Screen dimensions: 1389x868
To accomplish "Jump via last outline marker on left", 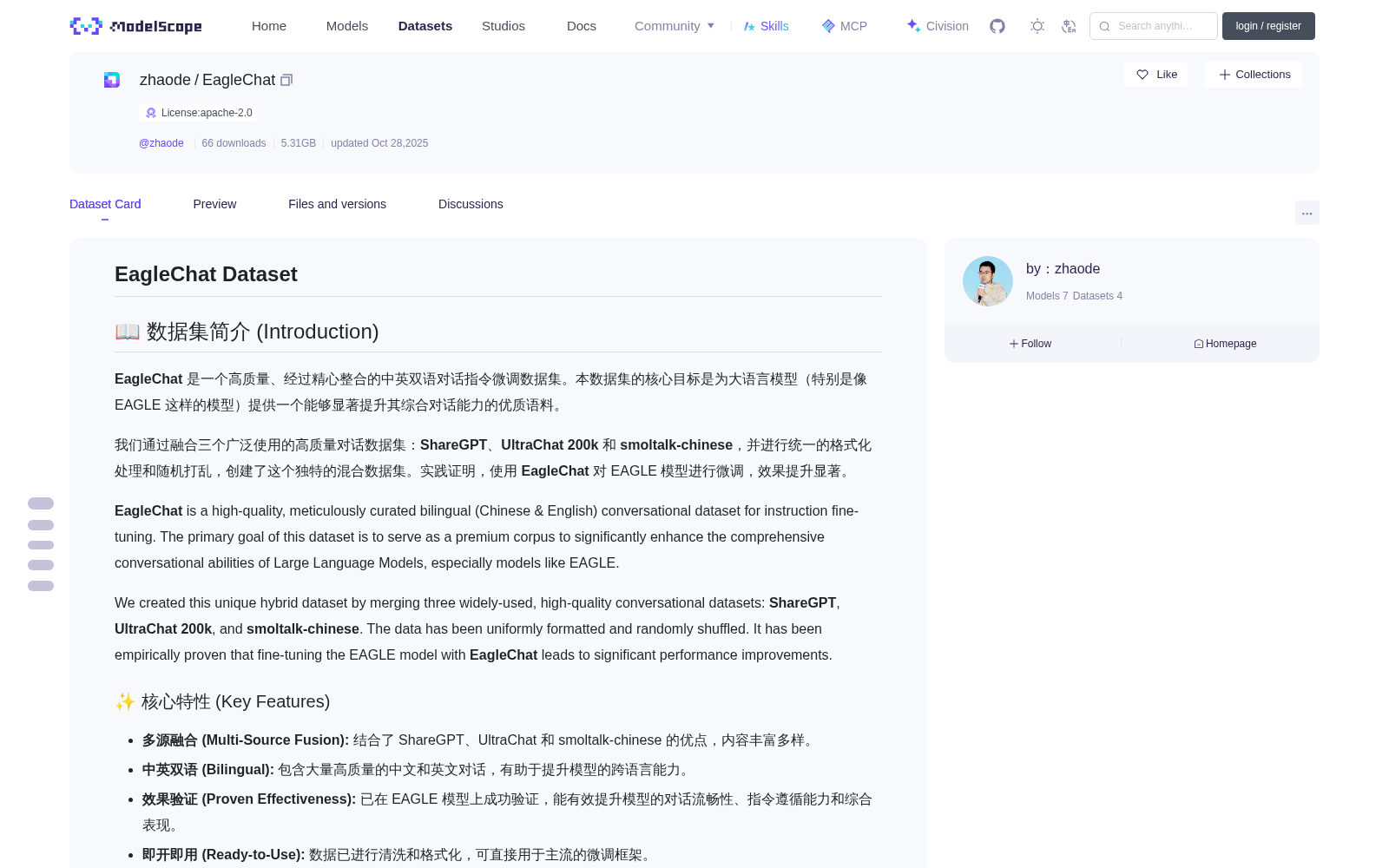I will 41,586.
